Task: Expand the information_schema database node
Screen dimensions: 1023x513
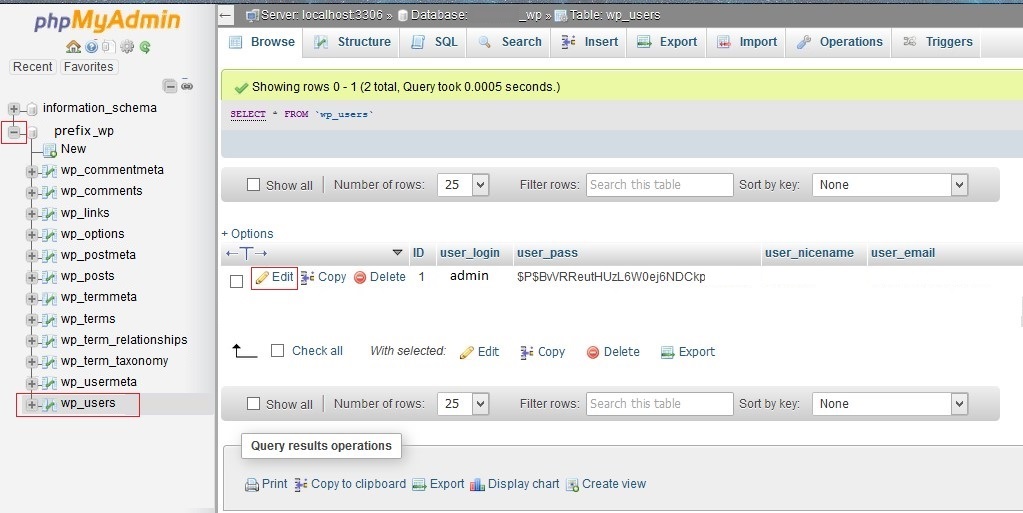Action: click(x=14, y=109)
